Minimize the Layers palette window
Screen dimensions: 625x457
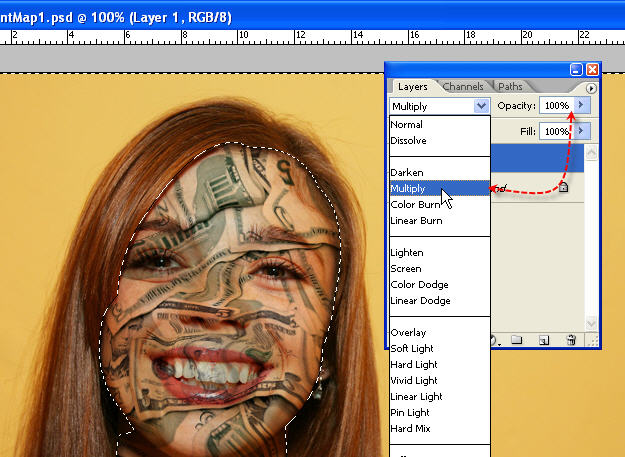point(576,70)
